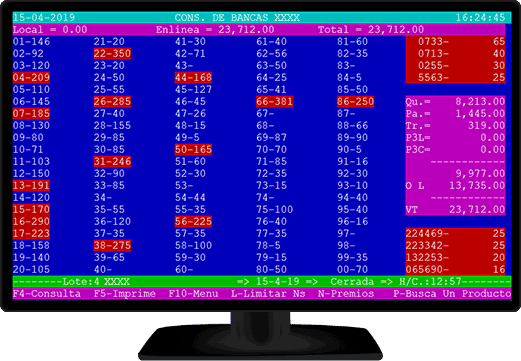Click the Local = 0.00 field
521x361 pixels.
click(x=50, y=30)
